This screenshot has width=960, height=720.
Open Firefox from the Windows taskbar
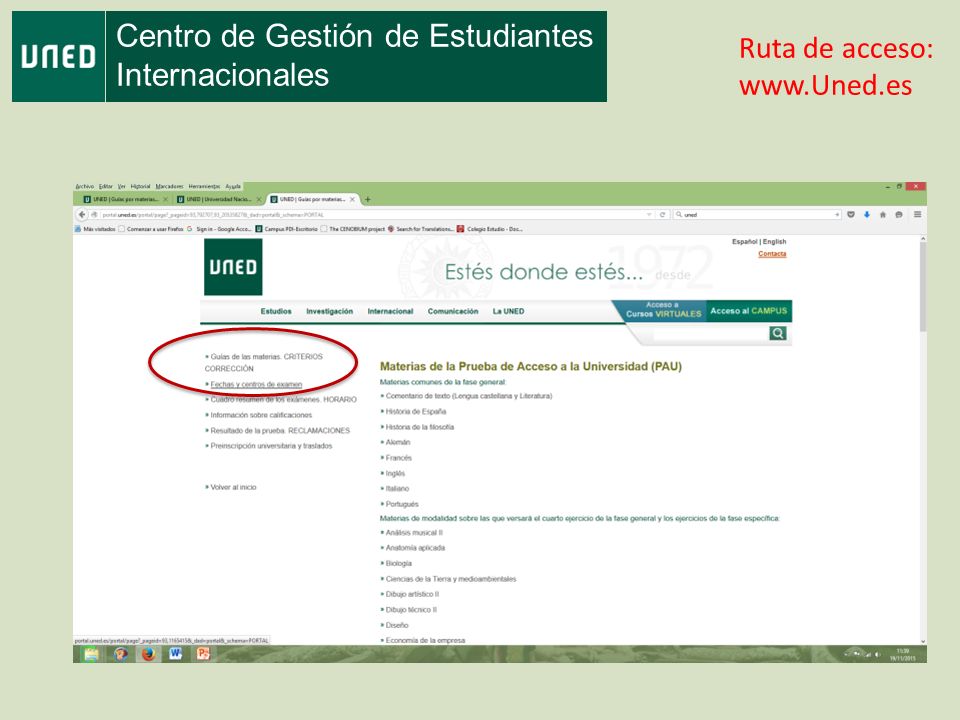pyautogui.click(x=148, y=654)
